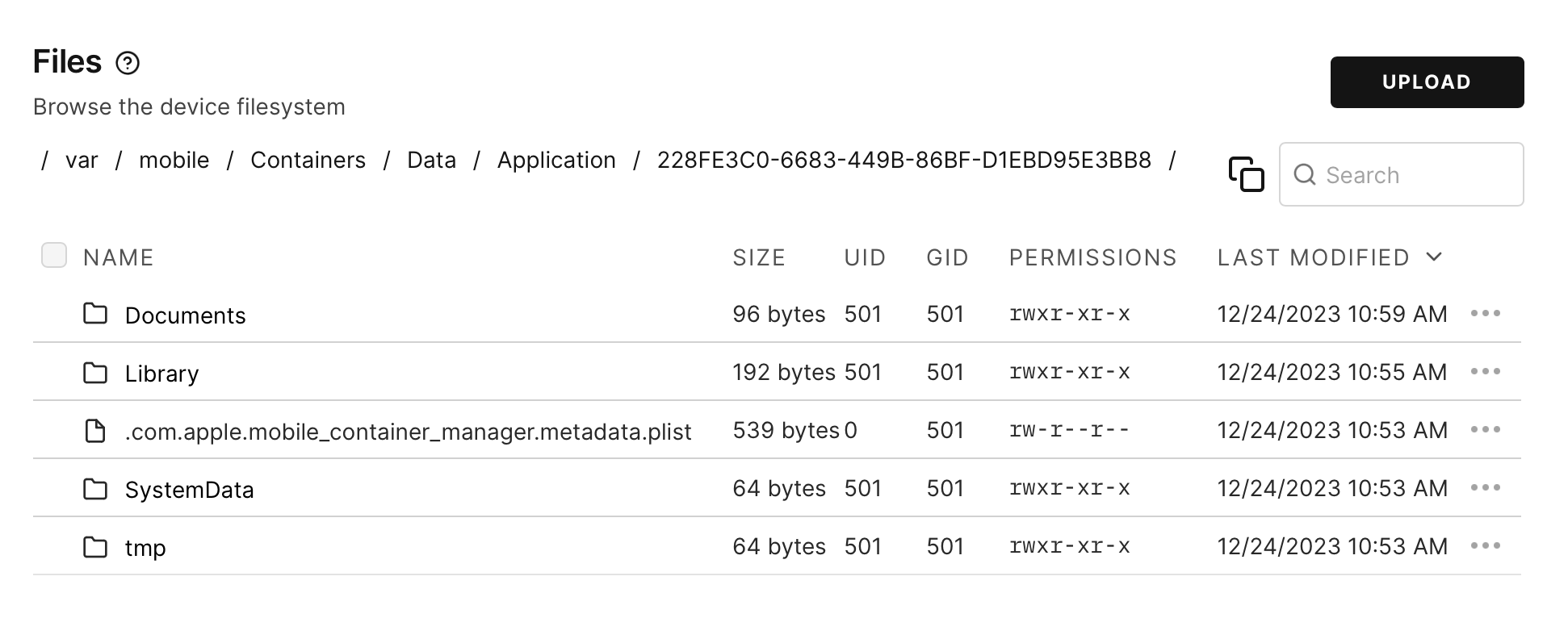The height and width of the screenshot is (639, 1568).
Task: Open the SystemData folder
Action: (189, 490)
